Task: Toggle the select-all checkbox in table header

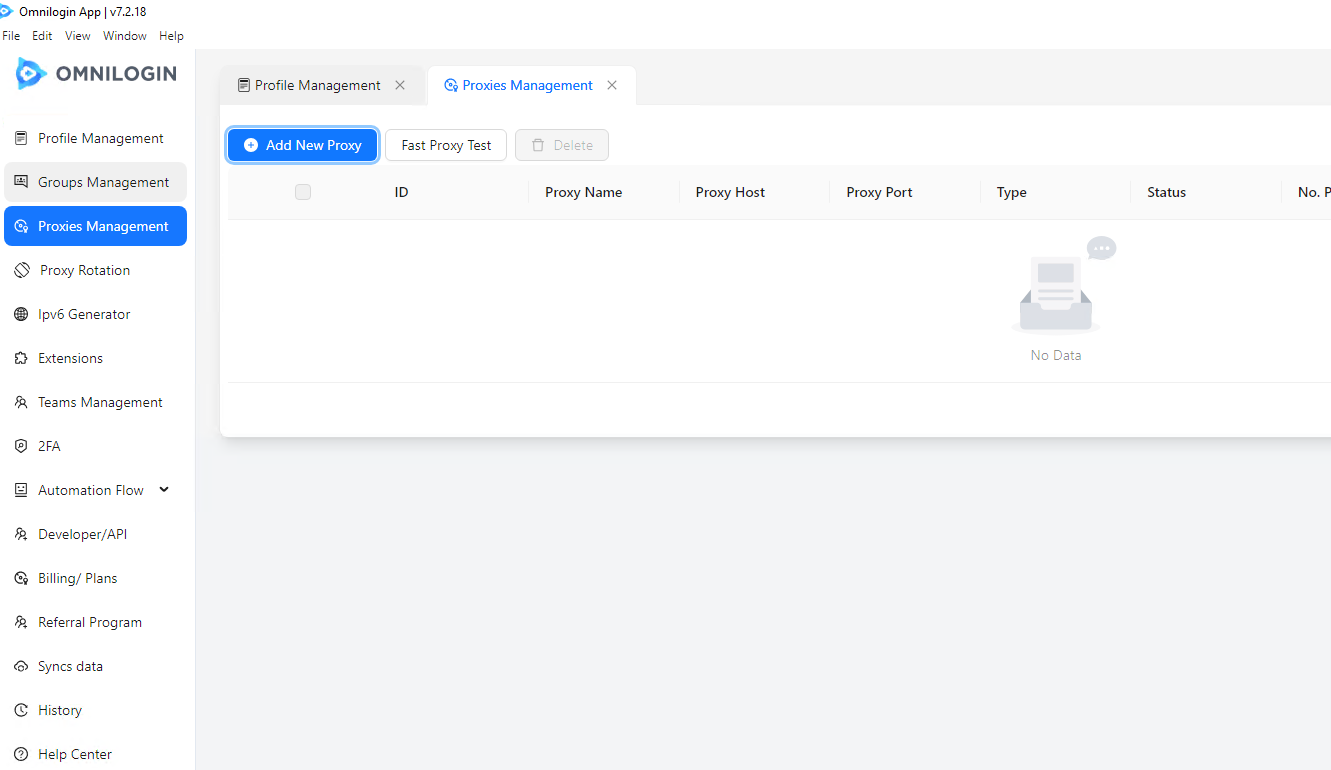Action: [303, 192]
